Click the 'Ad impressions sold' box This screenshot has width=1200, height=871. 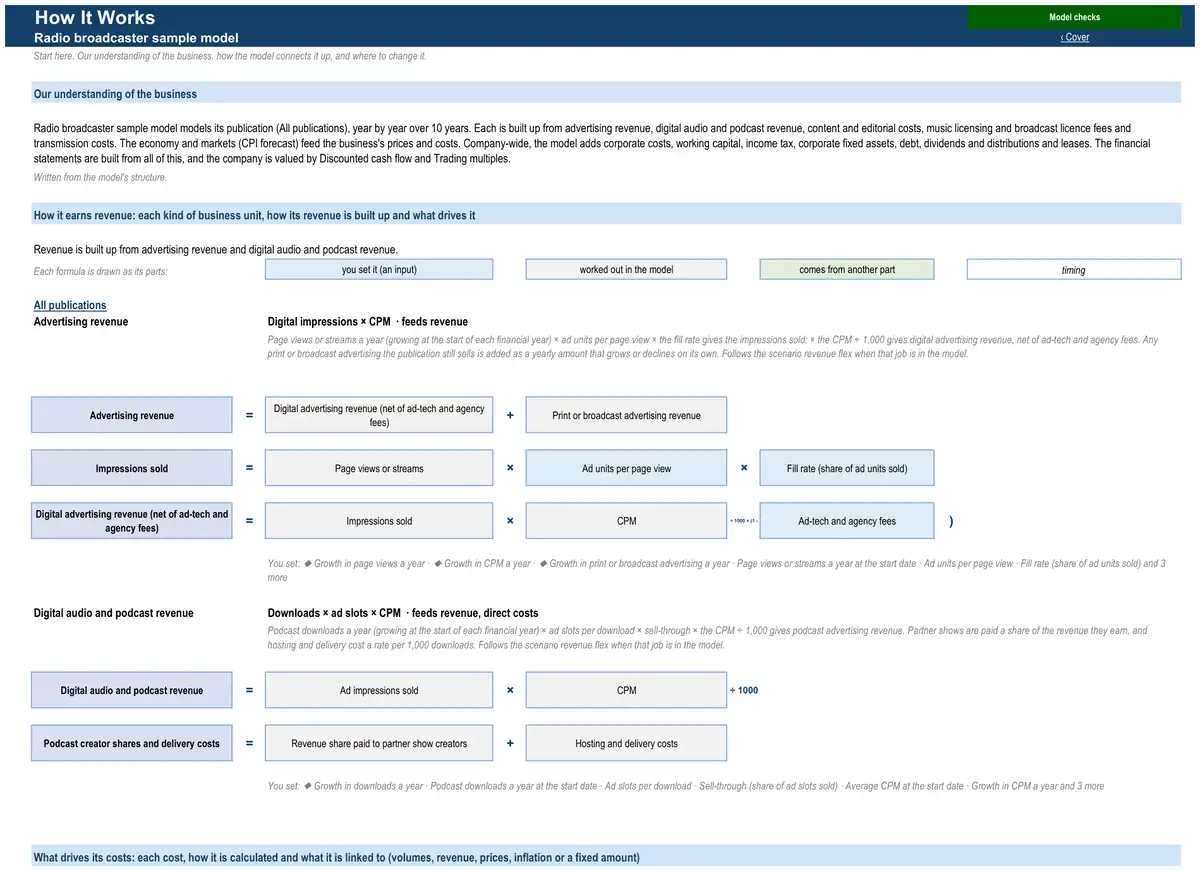(379, 690)
